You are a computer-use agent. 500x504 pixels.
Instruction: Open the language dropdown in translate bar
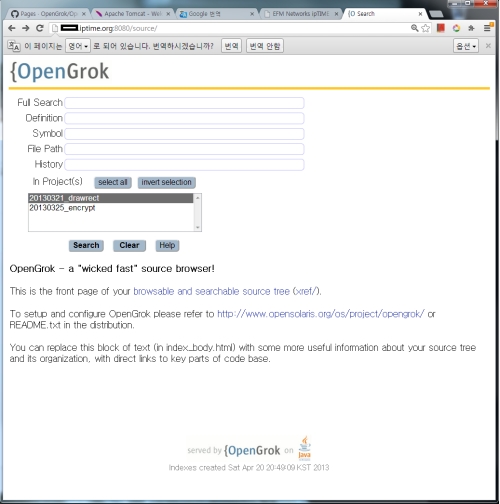pyautogui.click(x=78, y=46)
